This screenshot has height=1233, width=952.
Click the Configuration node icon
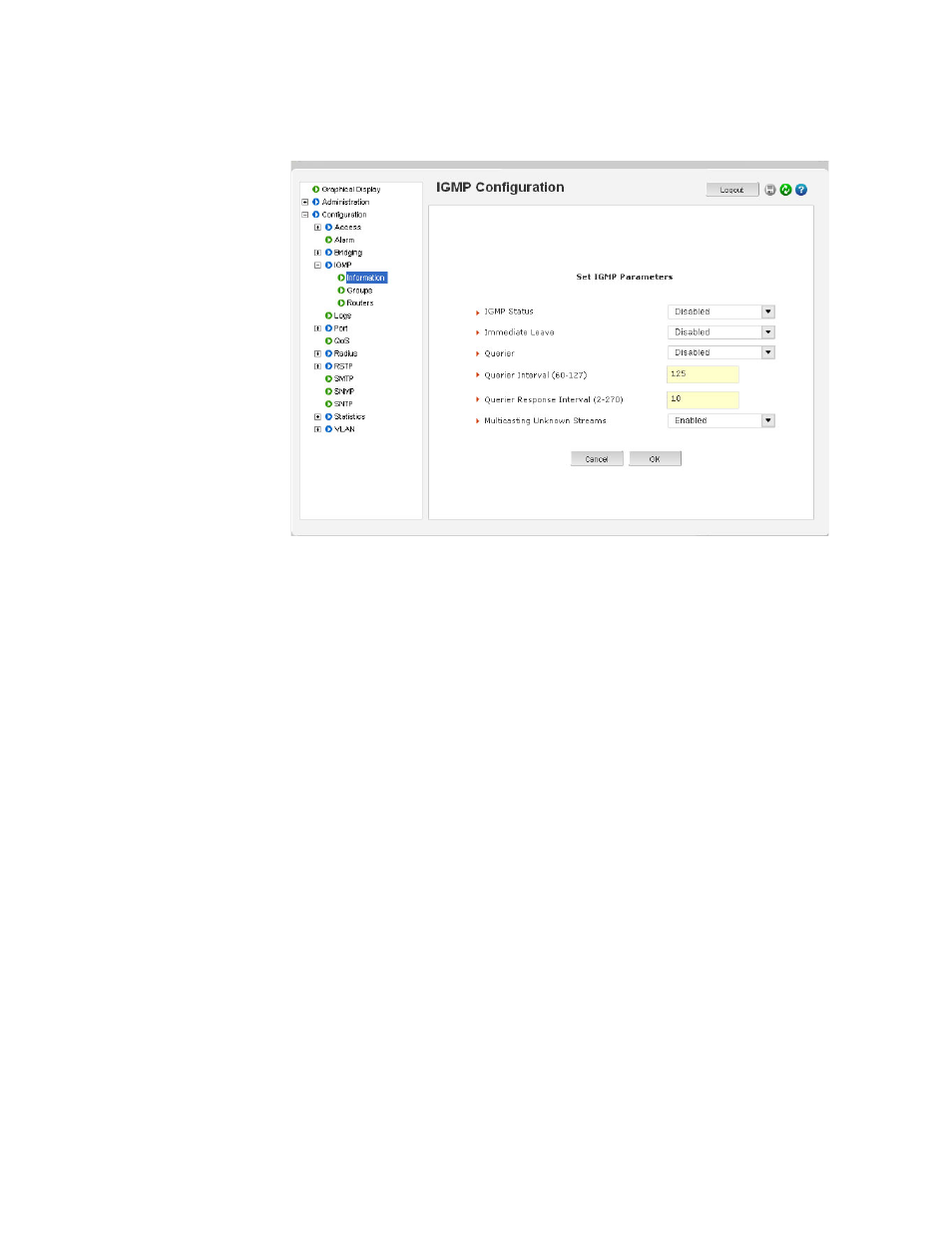(x=316, y=215)
